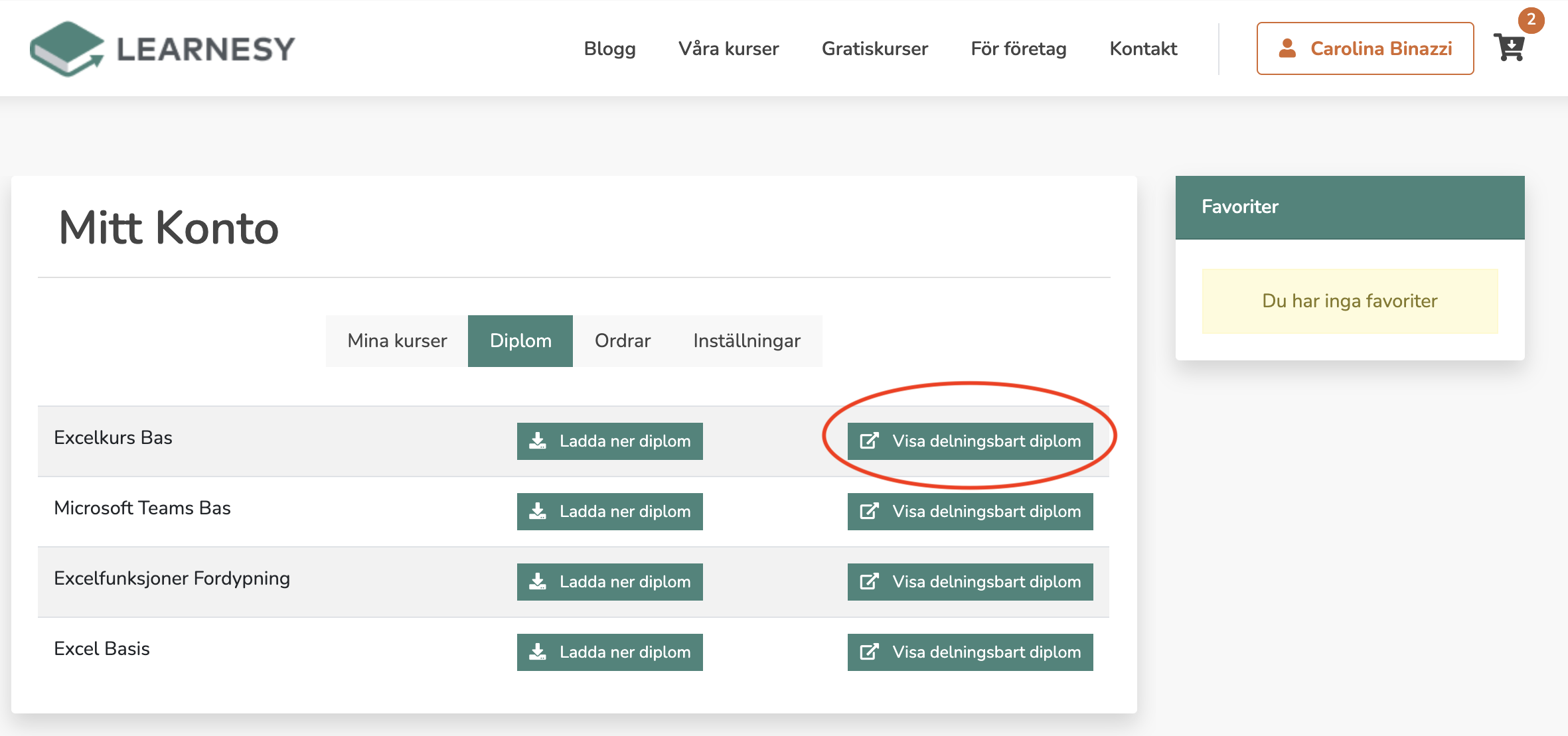This screenshot has height=736, width=1568.
Task: Download the diploma for Microsoft Teams Bas
Action: point(609,512)
